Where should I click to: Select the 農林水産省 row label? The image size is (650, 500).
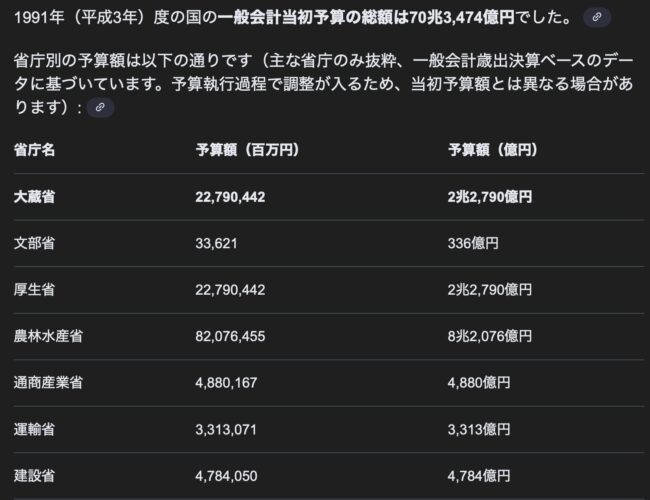pos(48,336)
